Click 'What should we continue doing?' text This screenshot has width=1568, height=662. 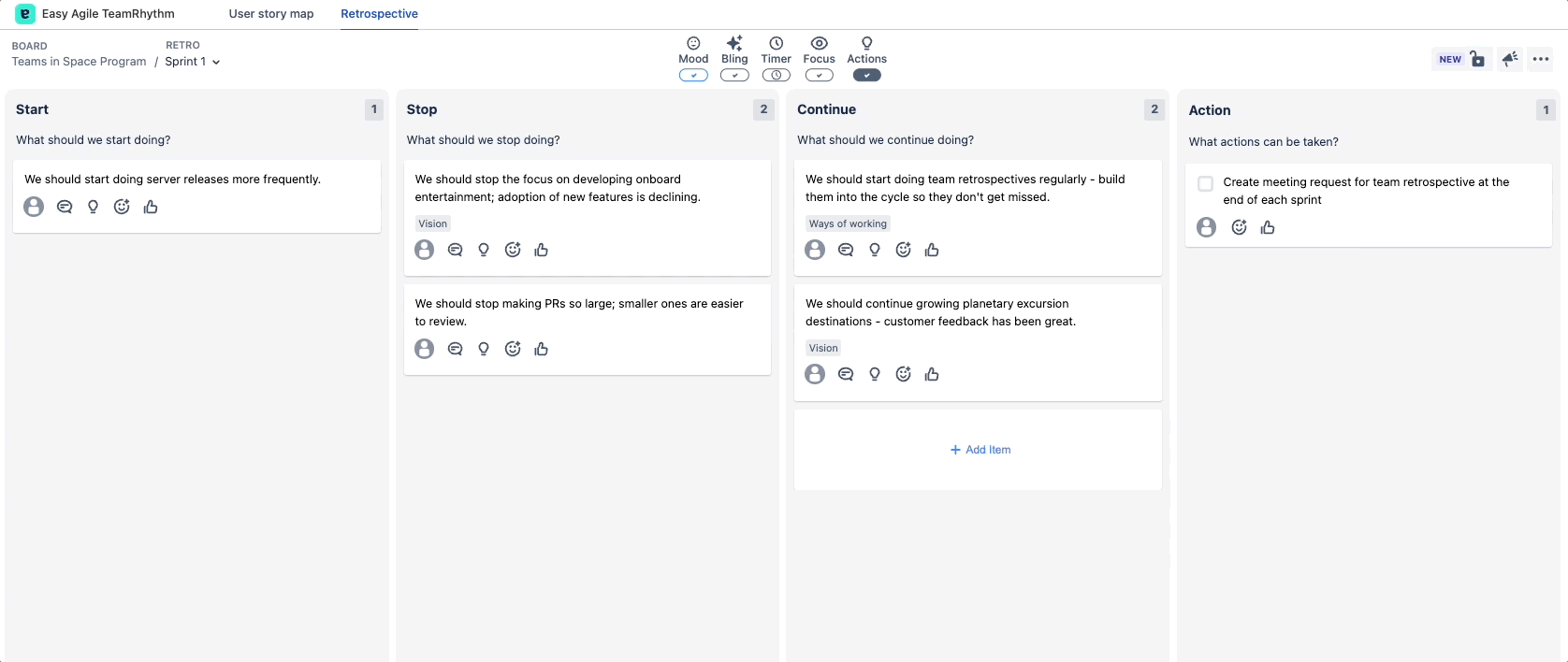click(x=885, y=140)
